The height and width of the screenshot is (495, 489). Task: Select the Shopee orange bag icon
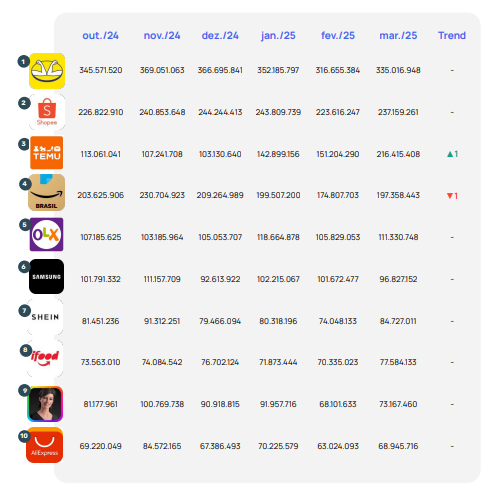[47, 112]
